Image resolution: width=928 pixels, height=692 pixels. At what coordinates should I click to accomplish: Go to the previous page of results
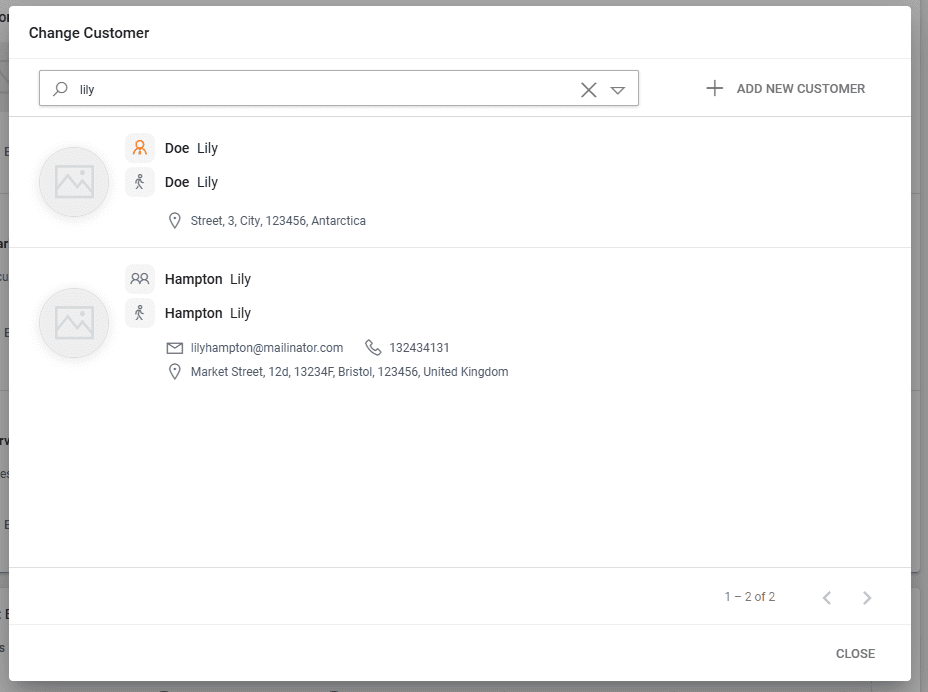(x=827, y=598)
